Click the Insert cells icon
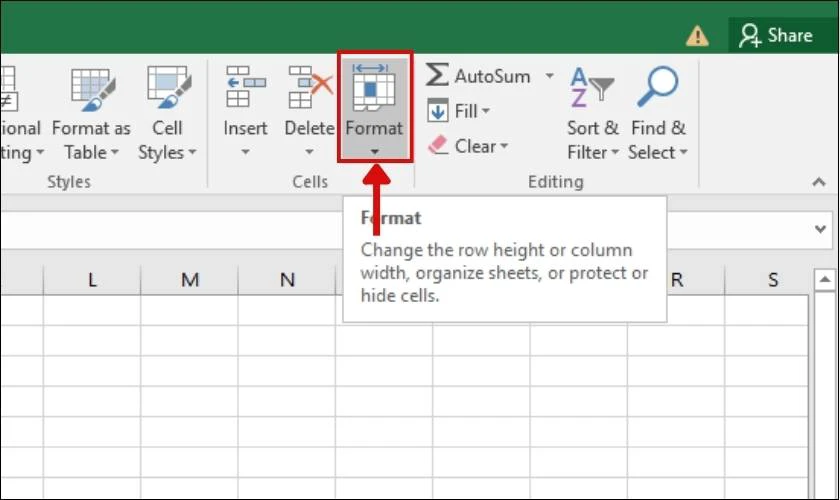840x500 pixels. pos(245,86)
